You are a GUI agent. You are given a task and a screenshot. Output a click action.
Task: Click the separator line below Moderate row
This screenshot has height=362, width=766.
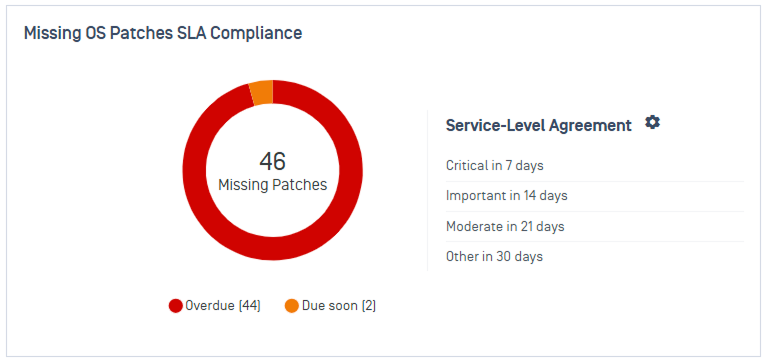(x=595, y=241)
